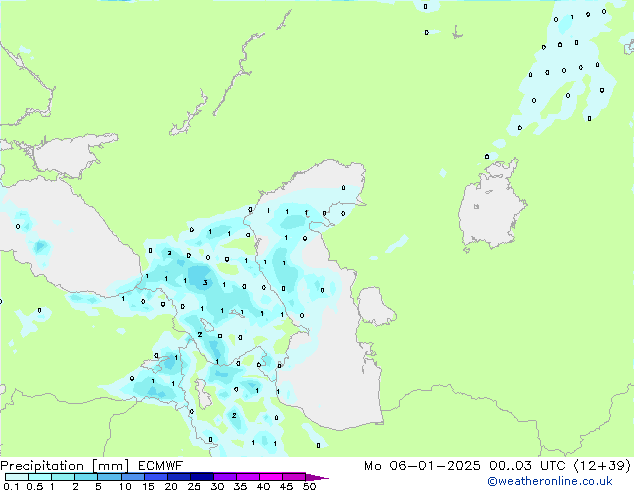This screenshot has width=634, height=490.
Task: Click the above-50 arrow tip of legend
Action: 317,477
